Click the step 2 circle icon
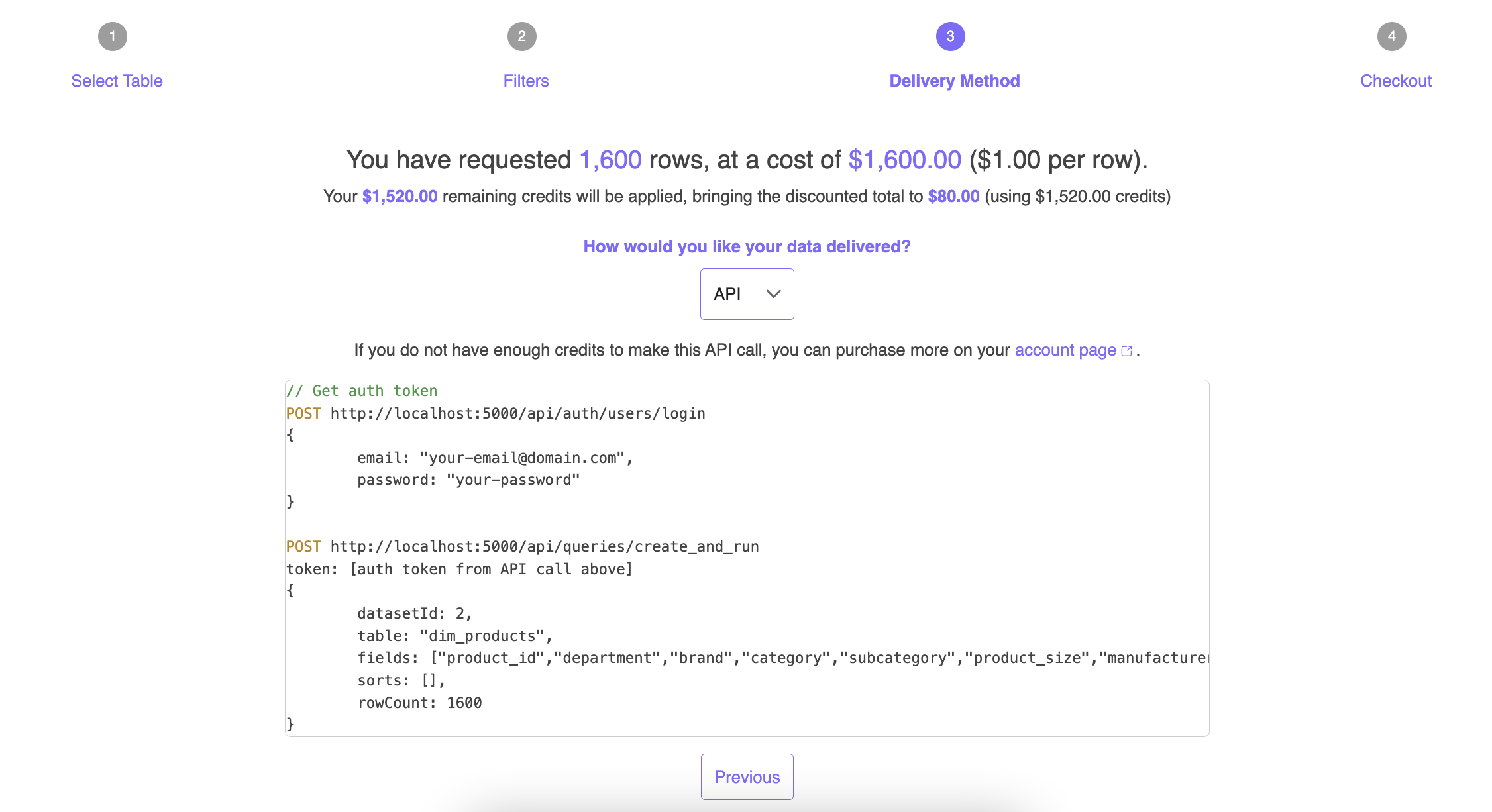 [523, 36]
